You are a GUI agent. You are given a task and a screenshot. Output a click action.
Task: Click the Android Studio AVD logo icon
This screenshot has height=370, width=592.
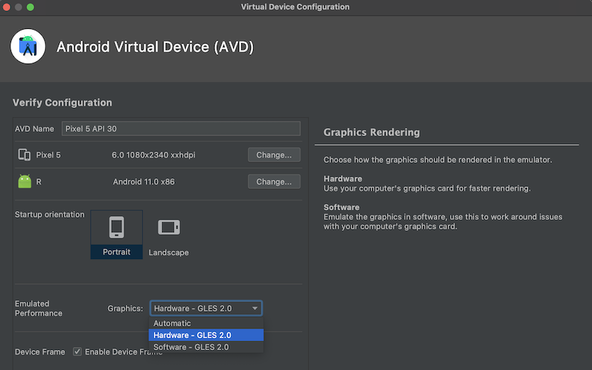point(28,46)
